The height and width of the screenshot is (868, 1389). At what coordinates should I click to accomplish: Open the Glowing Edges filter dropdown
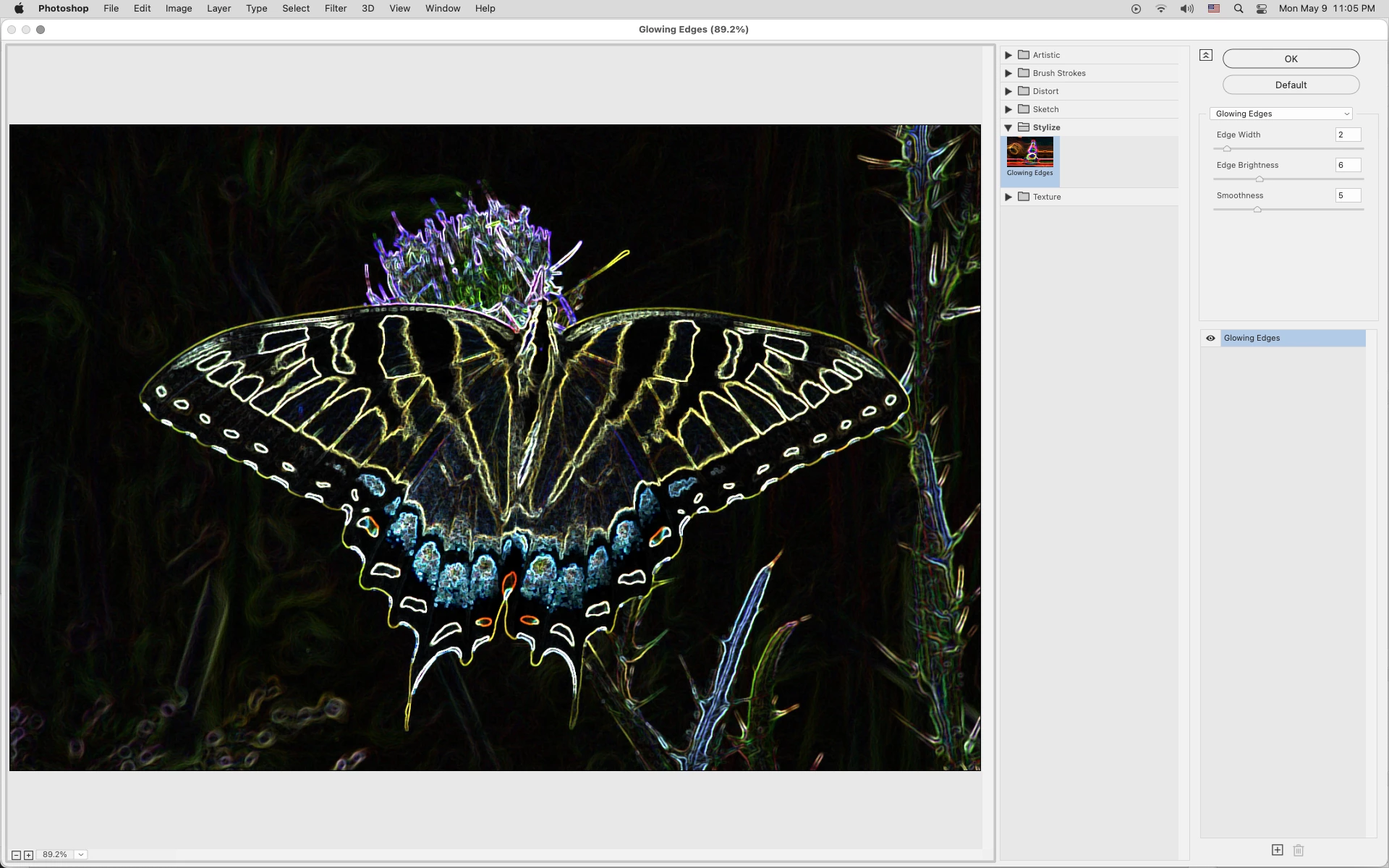1280,114
